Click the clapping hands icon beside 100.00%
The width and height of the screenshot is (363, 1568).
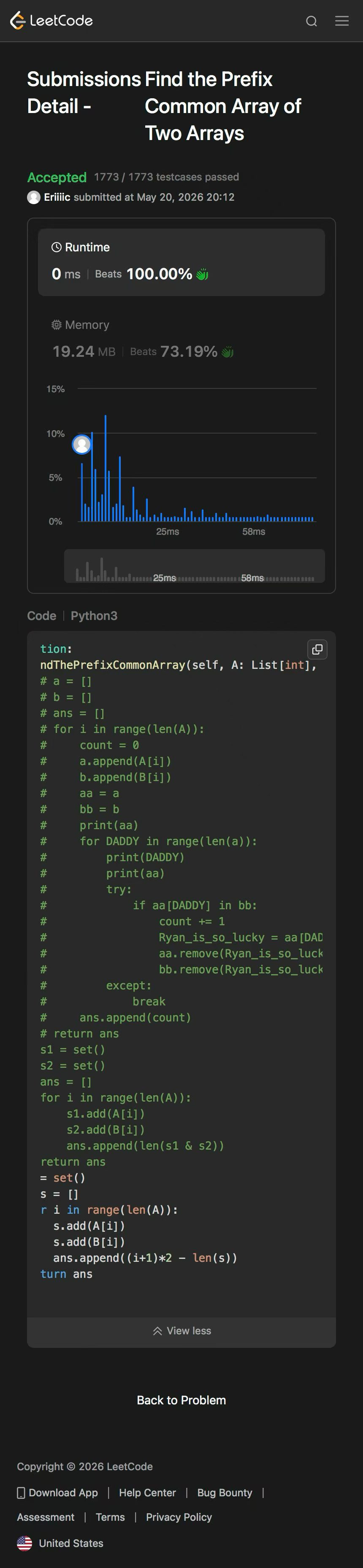(x=202, y=274)
